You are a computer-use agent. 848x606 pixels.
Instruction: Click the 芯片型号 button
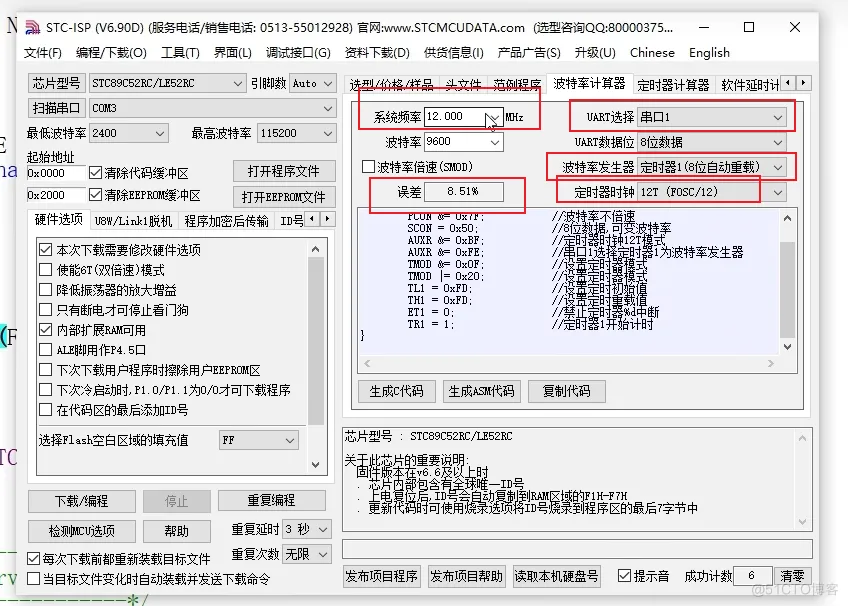pyautogui.click(x=56, y=83)
